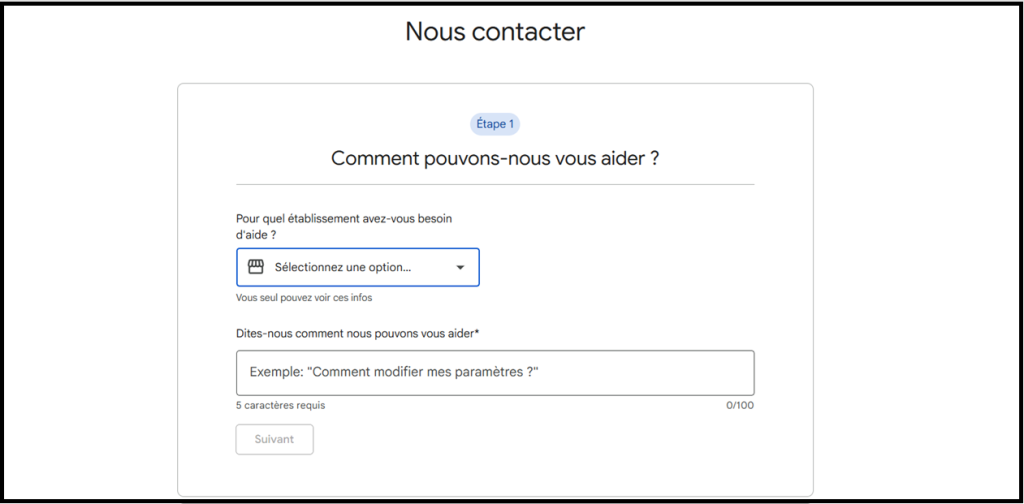Focus the "Comment modifier mes paramètres ?" text field
The image size is (1024, 504).
coord(495,372)
